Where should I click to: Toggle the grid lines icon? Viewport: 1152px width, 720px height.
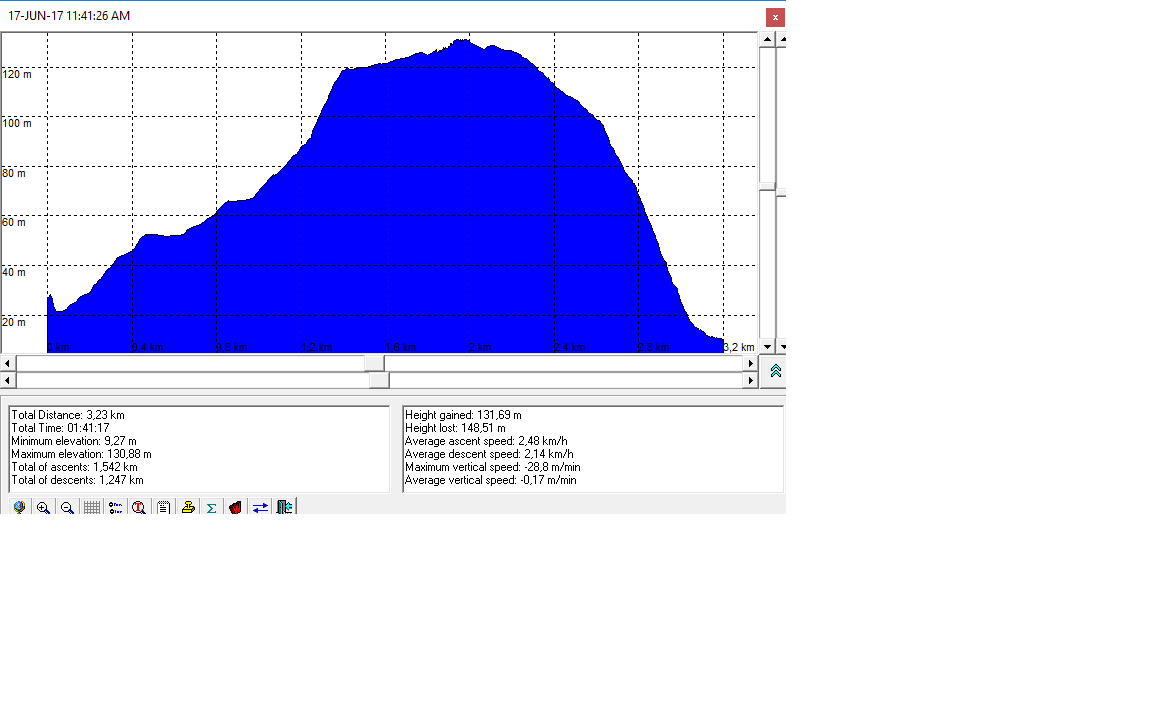pos(91,507)
